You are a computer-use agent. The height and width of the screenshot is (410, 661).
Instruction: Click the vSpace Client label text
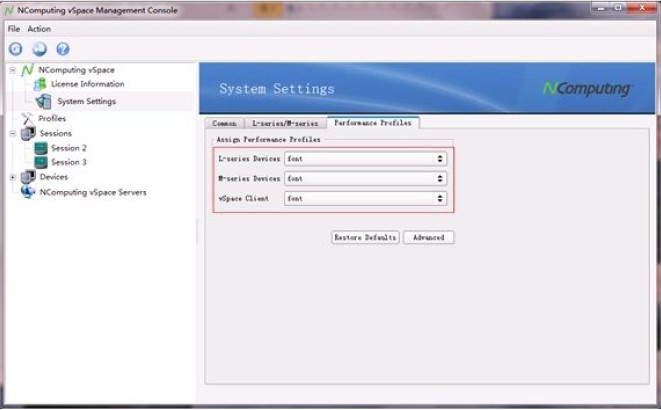click(244, 198)
